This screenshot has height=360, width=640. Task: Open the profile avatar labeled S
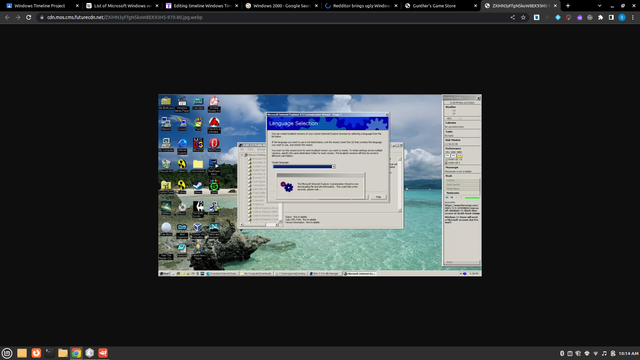(622, 18)
